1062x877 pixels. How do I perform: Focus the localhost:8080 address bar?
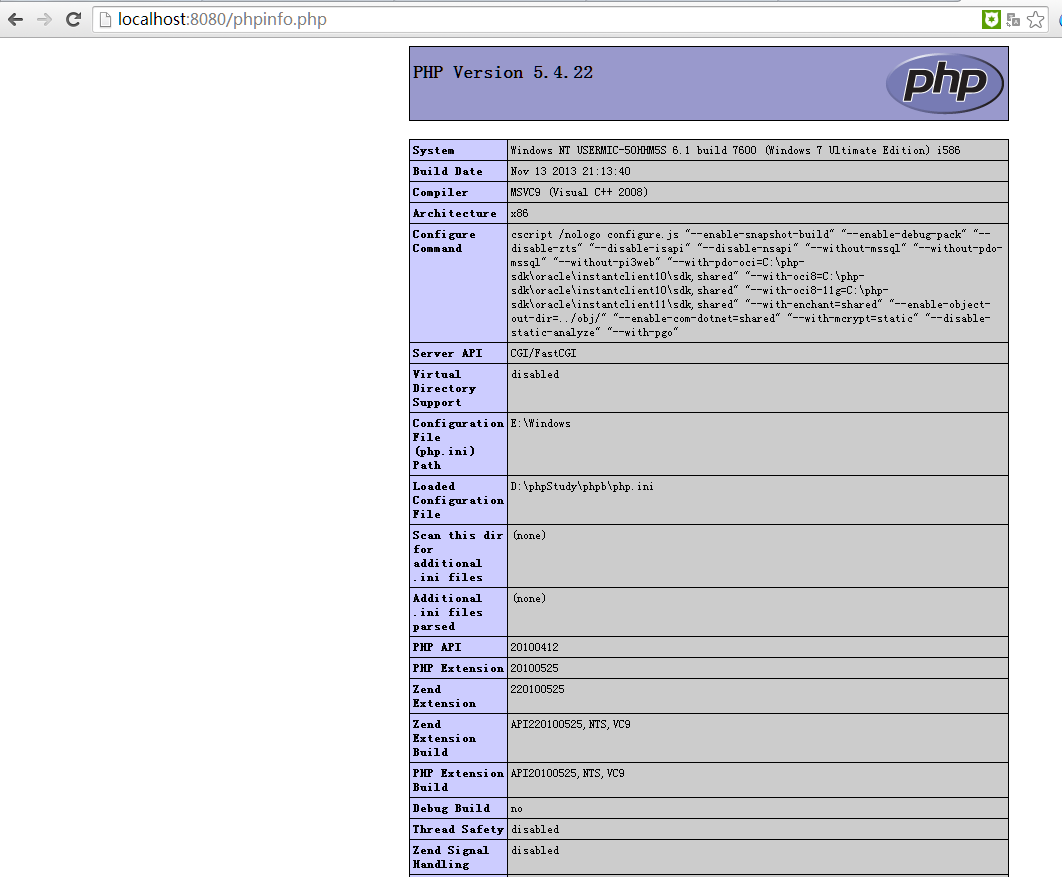point(500,20)
